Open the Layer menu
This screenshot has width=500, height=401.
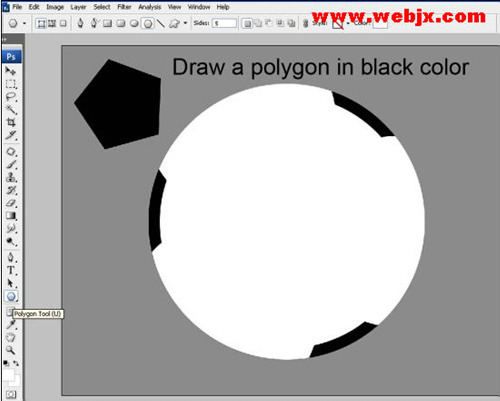point(78,7)
